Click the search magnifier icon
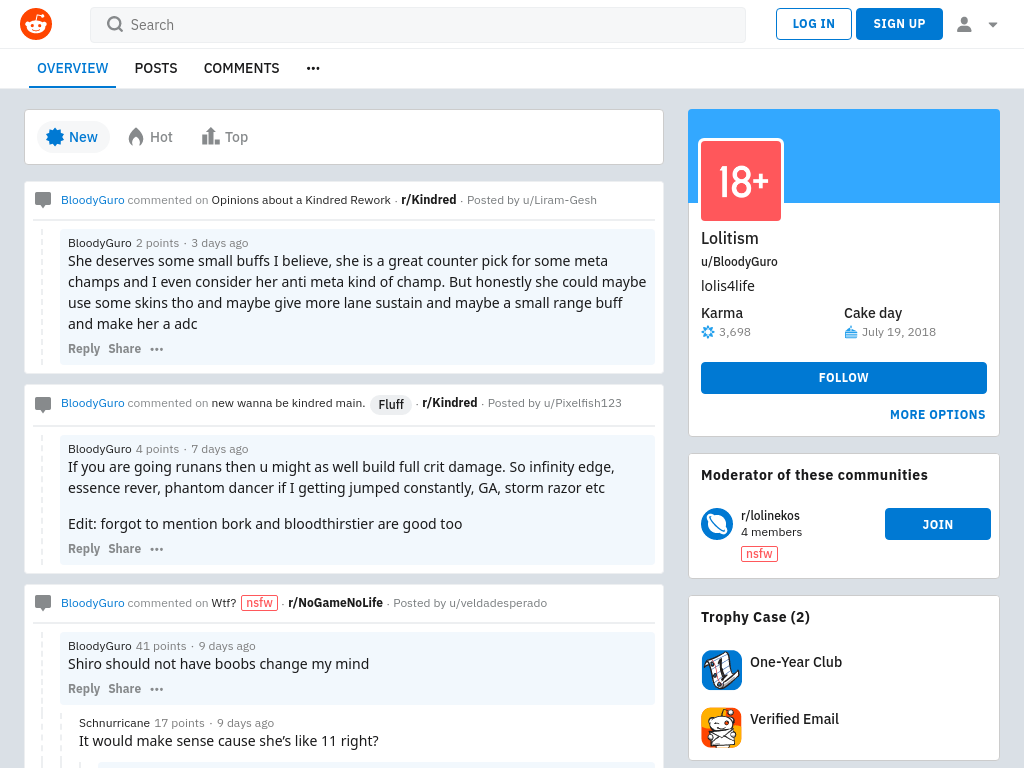The height and width of the screenshot is (768, 1024). [x=115, y=24]
